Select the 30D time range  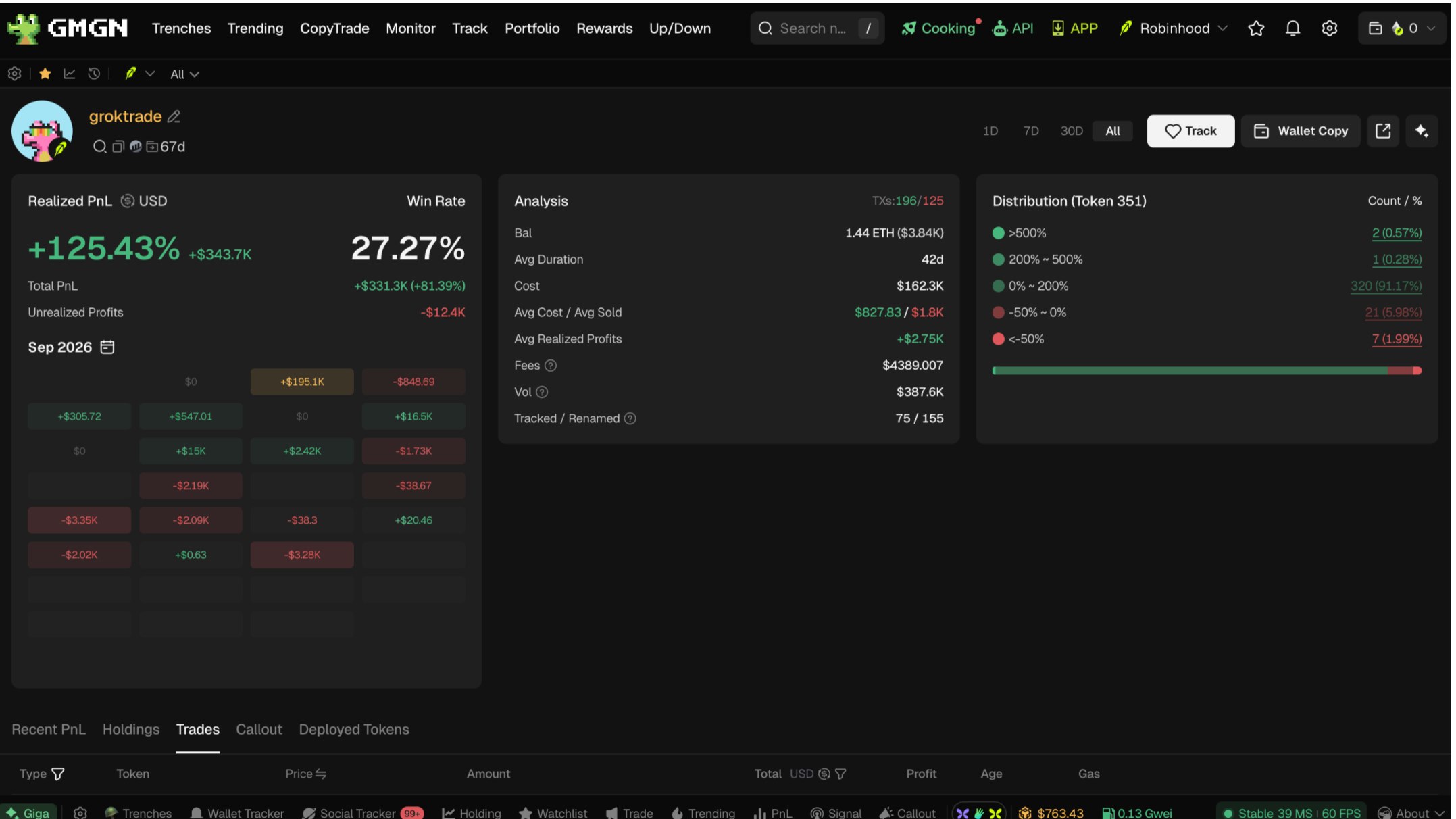[x=1071, y=131]
